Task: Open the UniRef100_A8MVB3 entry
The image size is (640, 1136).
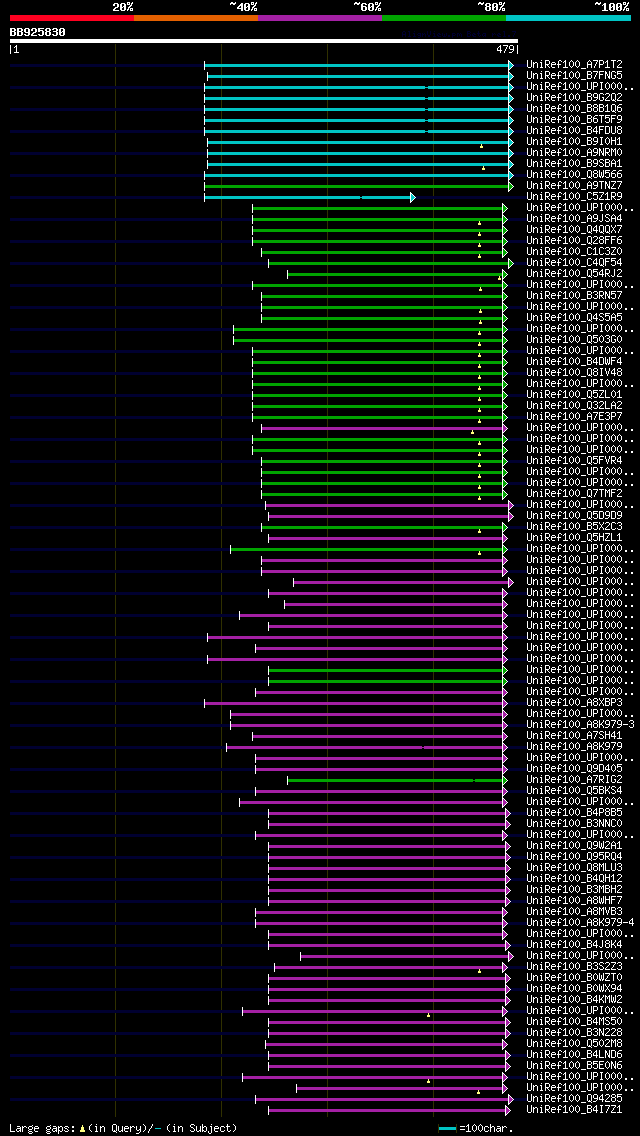Action: point(574,912)
